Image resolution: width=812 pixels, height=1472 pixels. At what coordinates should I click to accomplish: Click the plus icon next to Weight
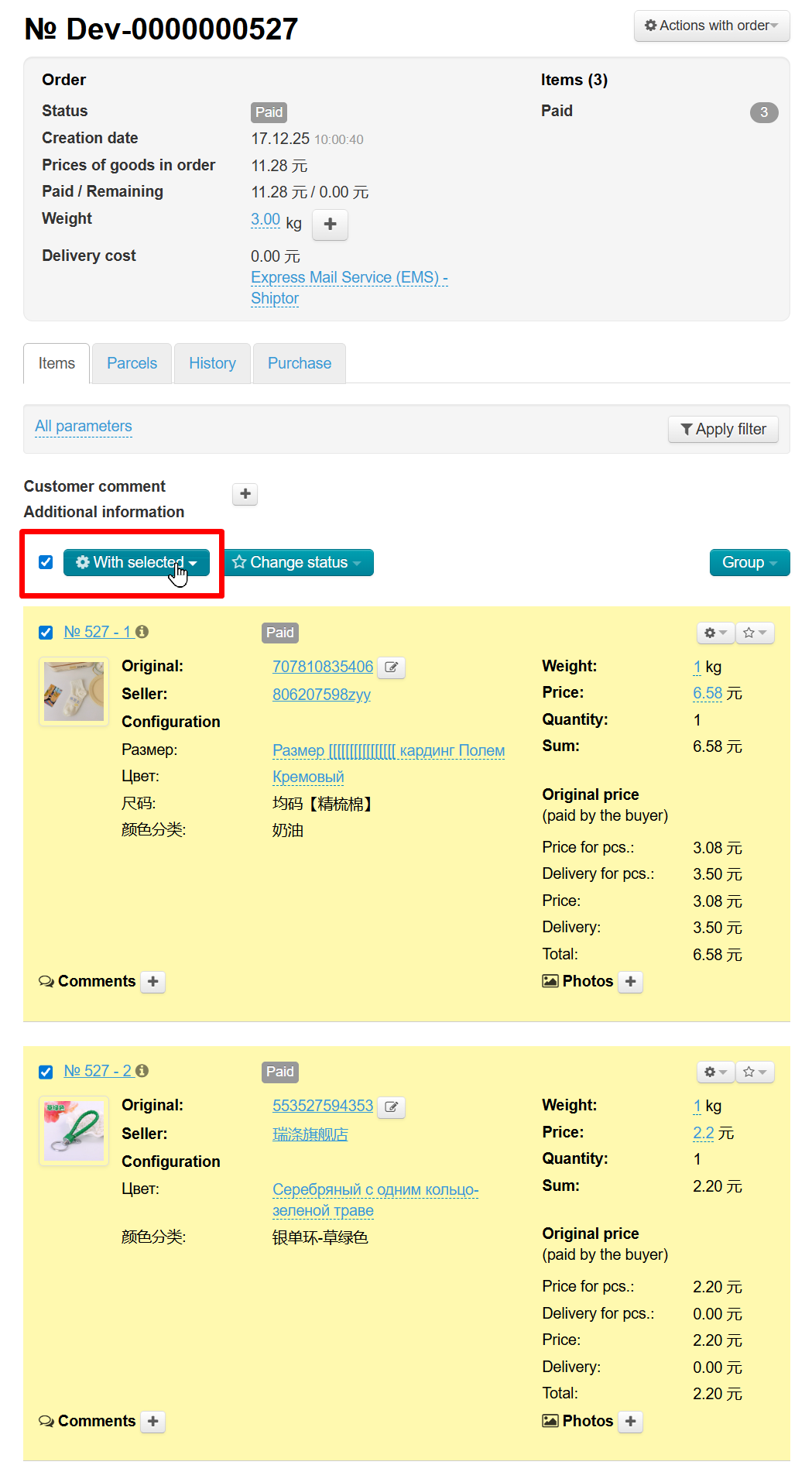tap(330, 225)
